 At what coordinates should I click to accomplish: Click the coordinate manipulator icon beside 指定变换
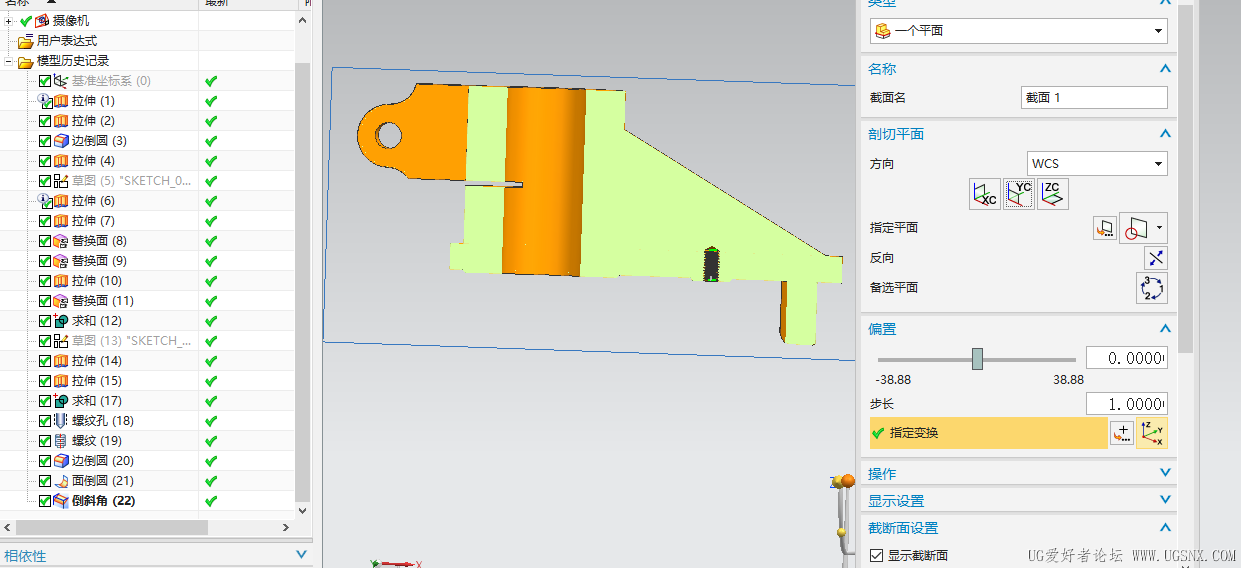coord(1153,434)
